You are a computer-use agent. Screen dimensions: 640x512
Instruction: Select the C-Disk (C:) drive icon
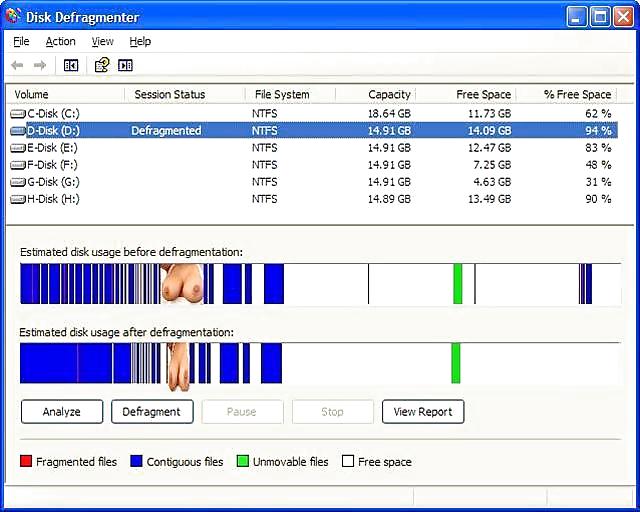click(x=18, y=114)
